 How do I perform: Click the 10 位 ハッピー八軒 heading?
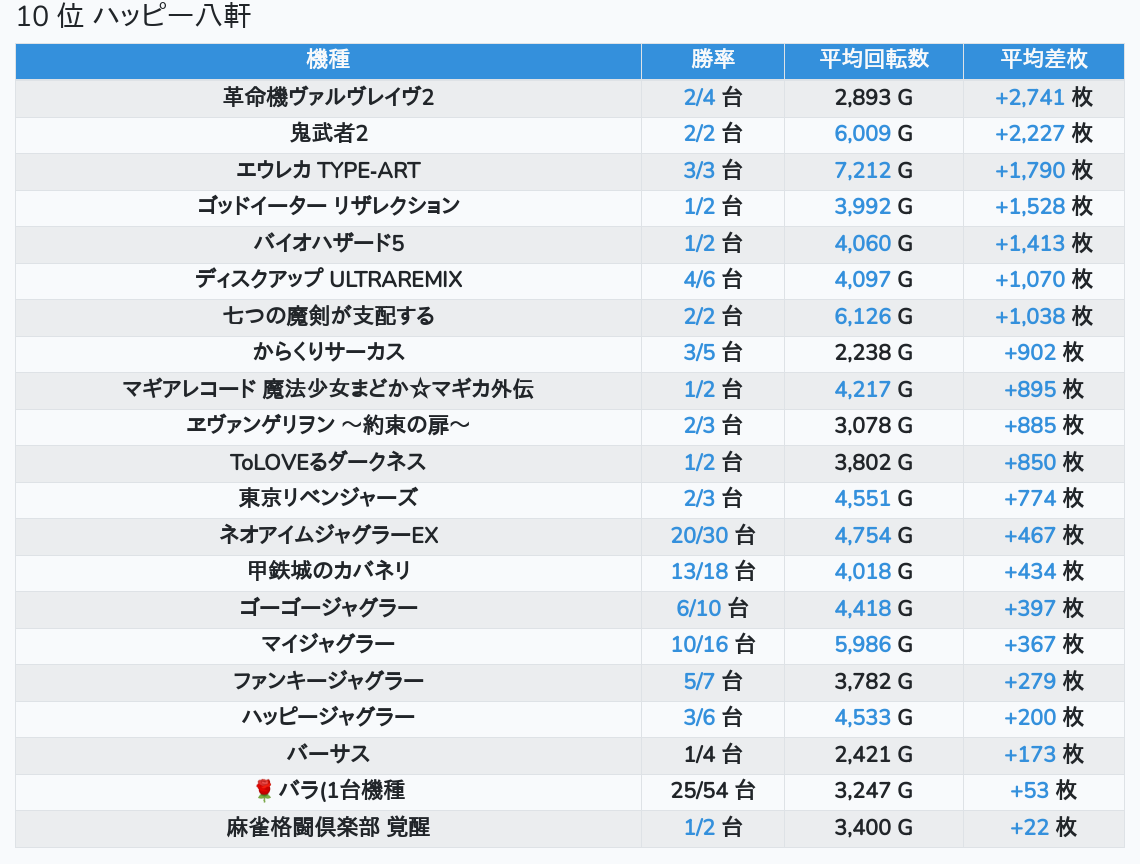(134, 17)
